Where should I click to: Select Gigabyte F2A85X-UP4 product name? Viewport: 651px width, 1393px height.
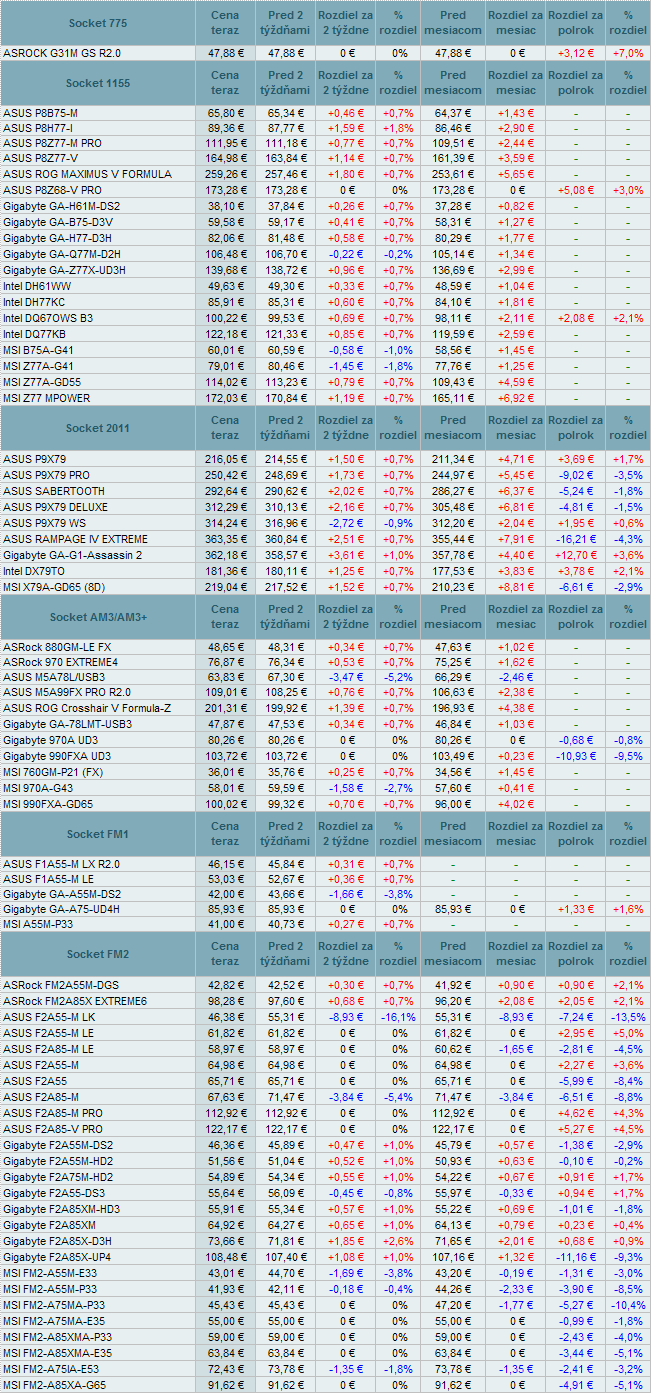(x=57, y=1257)
